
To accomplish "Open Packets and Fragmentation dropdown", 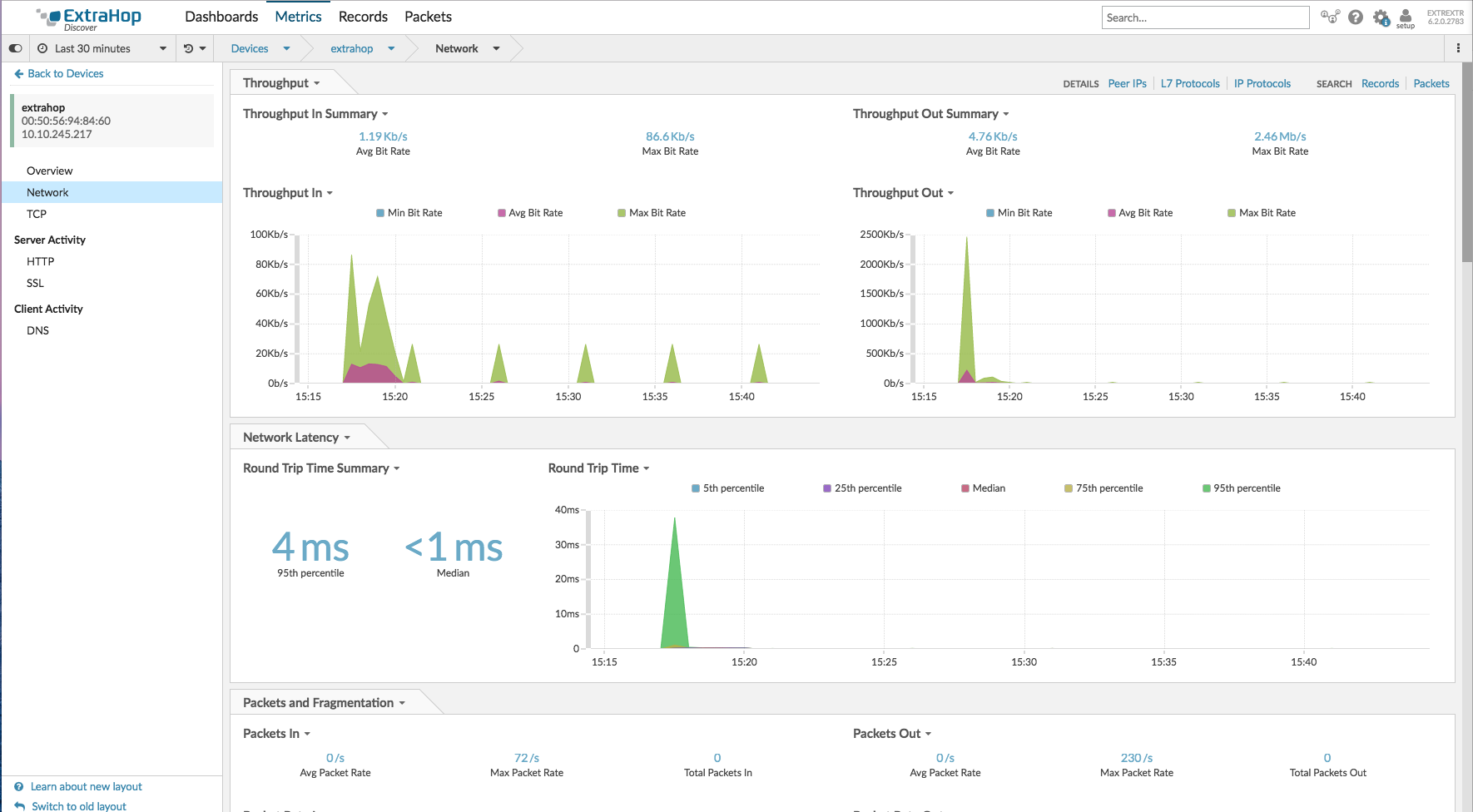I will [x=324, y=703].
